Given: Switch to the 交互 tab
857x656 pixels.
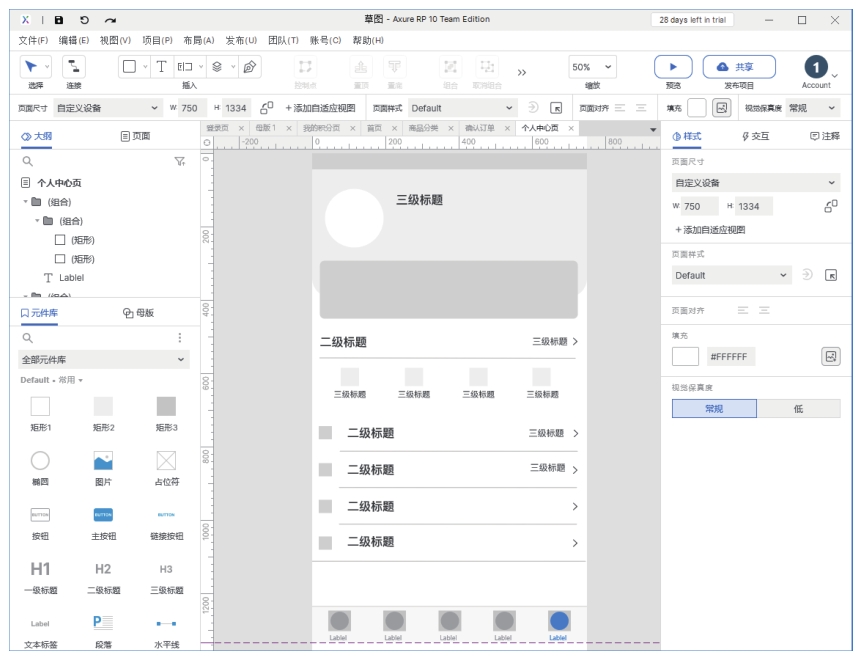Looking at the screenshot, I should click(755, 136).
